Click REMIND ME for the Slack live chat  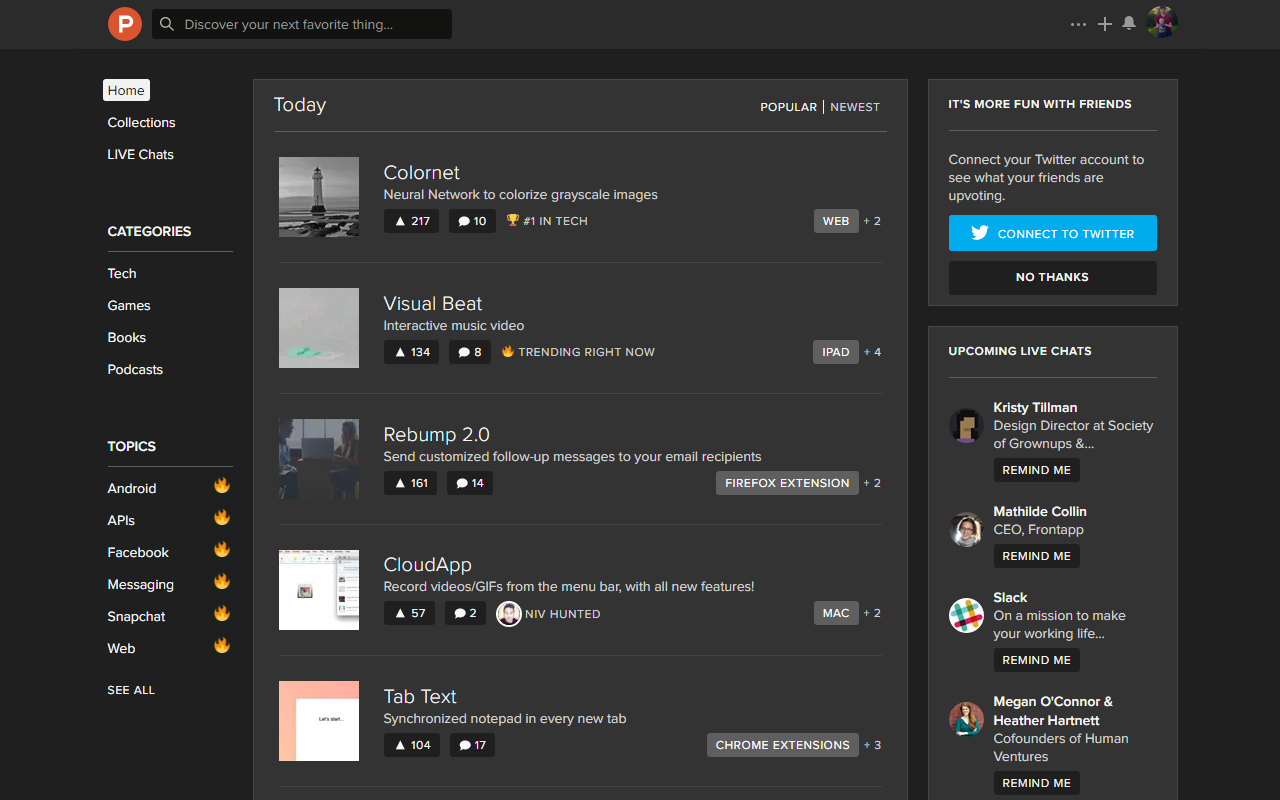click(x=1037, y=659)
